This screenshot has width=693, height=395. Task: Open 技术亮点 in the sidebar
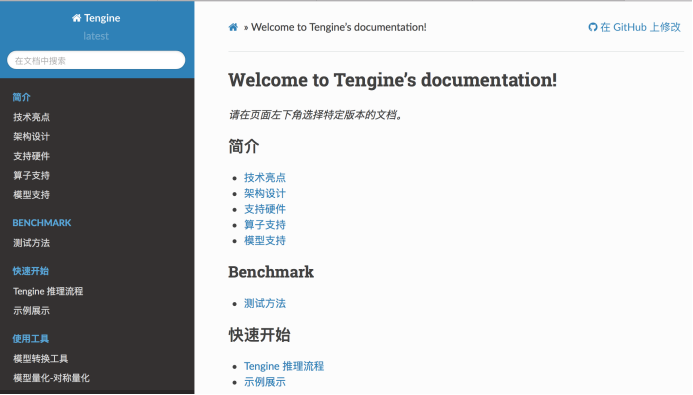pyautogui.click(x=31, y=117)
